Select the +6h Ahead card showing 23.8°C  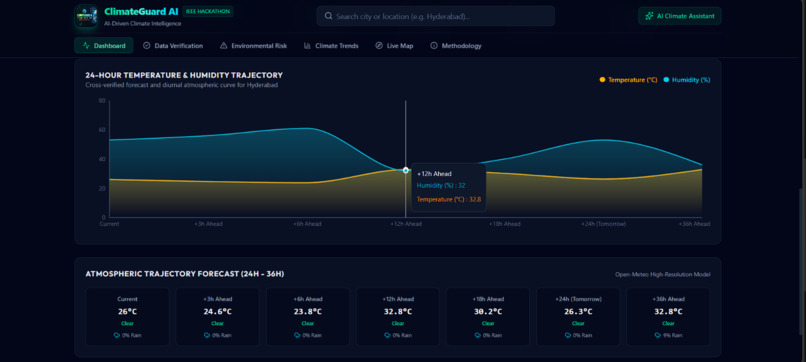click(x=307, y=316)
